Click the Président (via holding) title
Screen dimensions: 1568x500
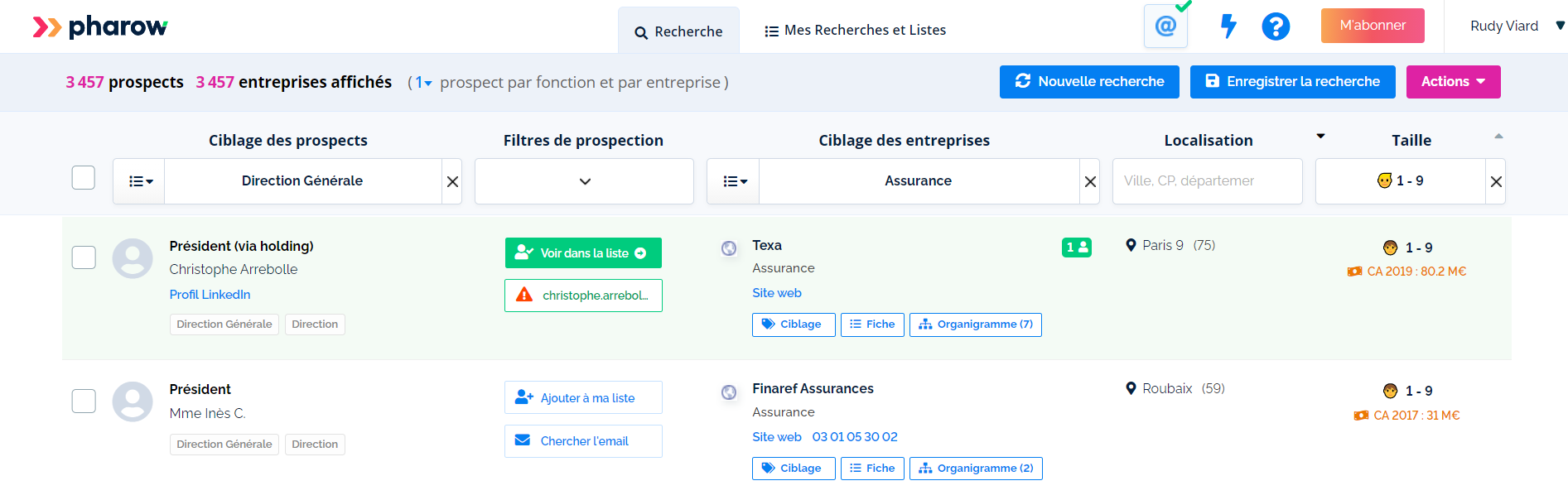pyautogui.click(x=241, y=247)
